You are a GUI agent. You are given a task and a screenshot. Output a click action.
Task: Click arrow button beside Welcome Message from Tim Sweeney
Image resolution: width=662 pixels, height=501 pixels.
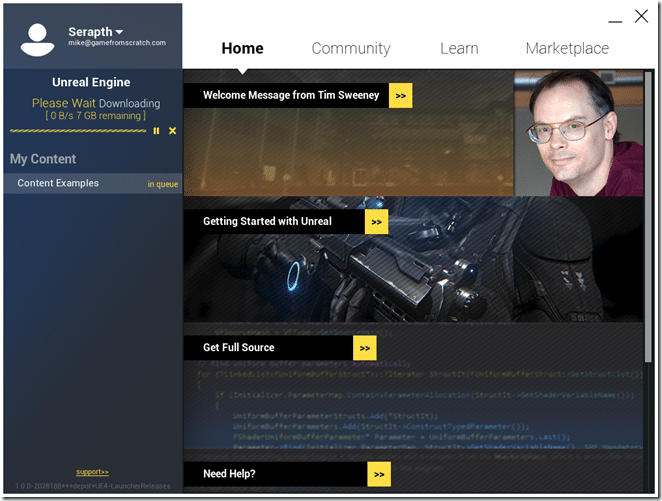pos(400,96)
